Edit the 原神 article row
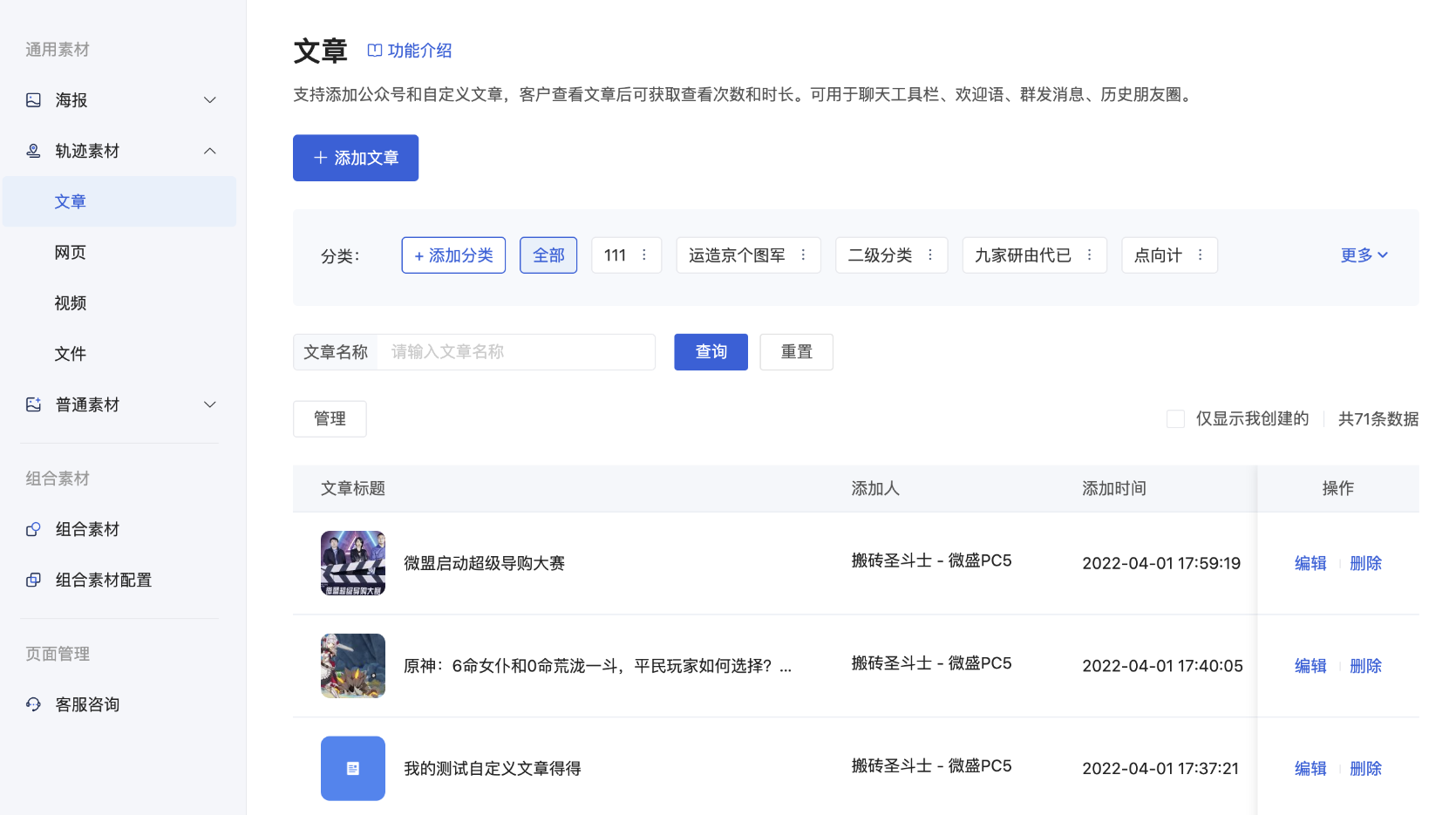Viewport: 1456px width, 815px height. pos(1310,666)
